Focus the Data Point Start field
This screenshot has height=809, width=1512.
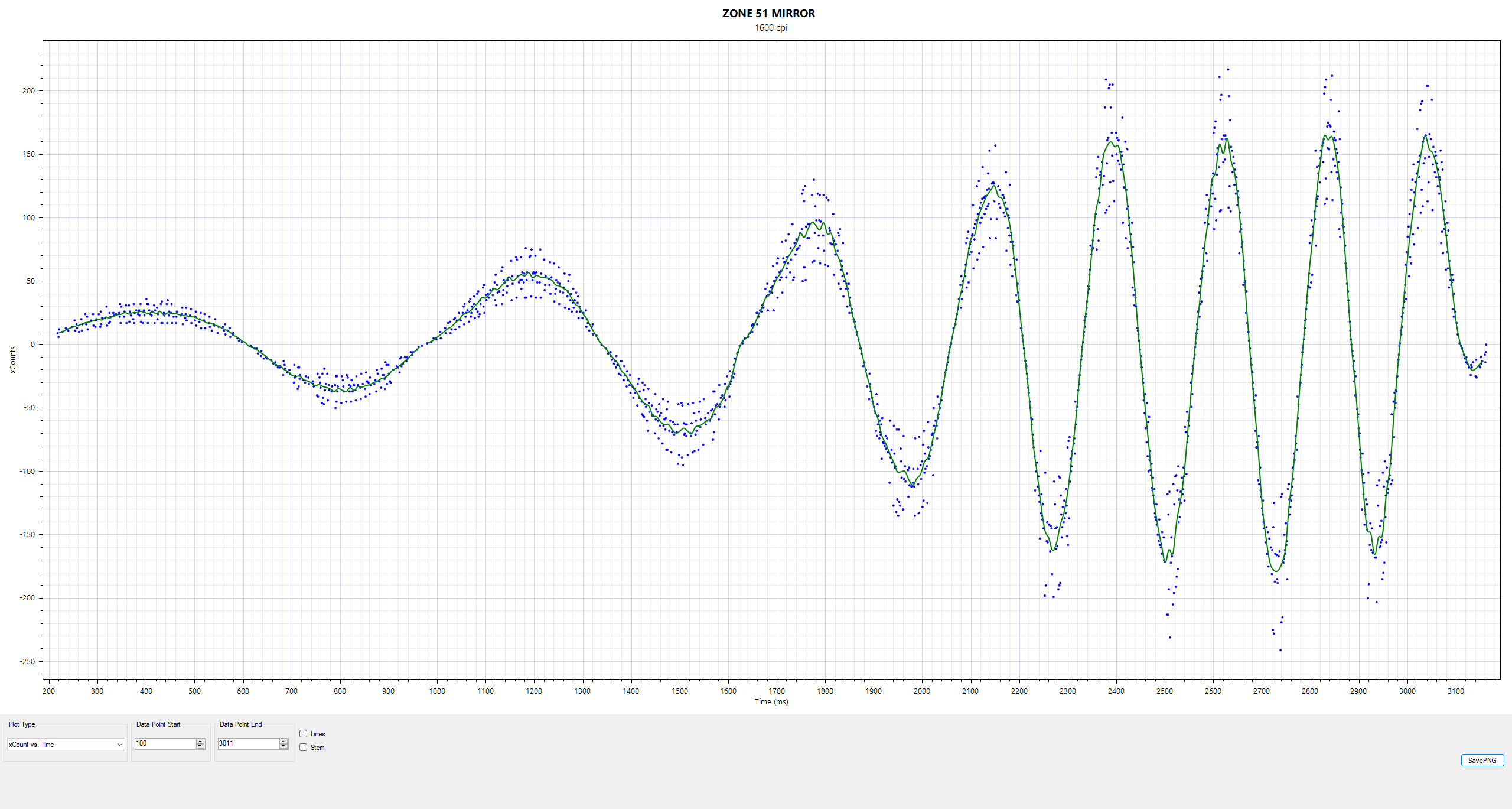(165, 743)
